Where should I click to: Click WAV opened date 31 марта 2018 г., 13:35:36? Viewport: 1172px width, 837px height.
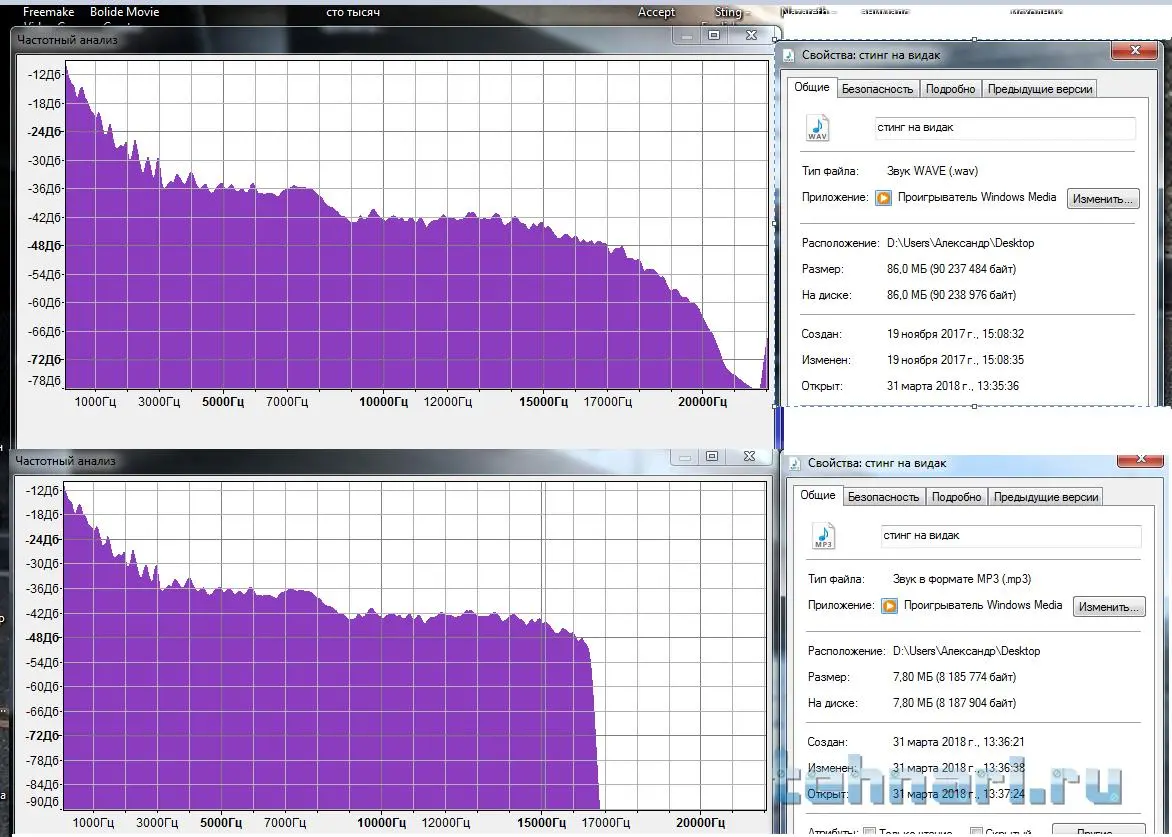pyautogui.click(x=953, y=386)
